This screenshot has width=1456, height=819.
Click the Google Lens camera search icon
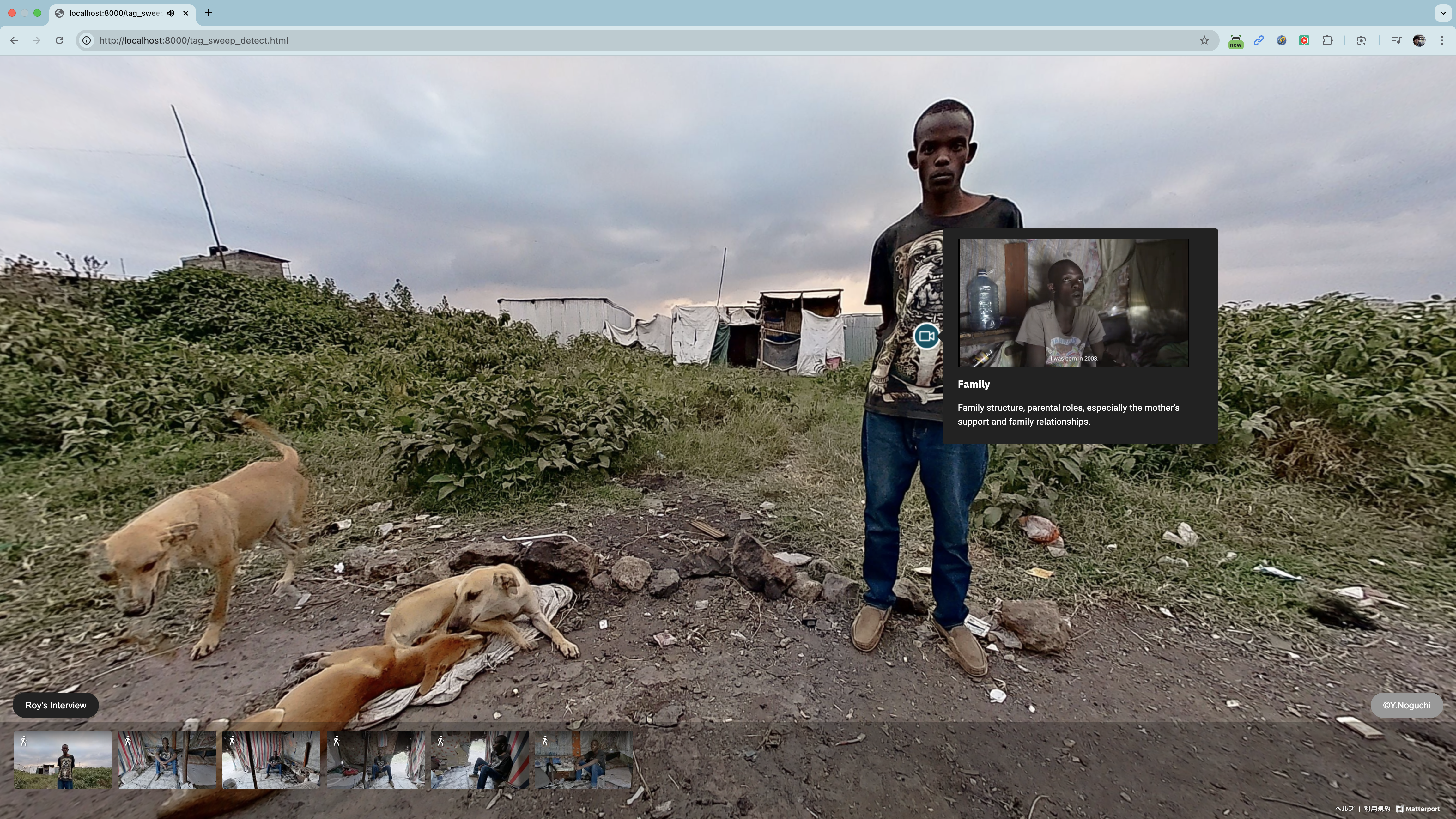coord(1361,40)
